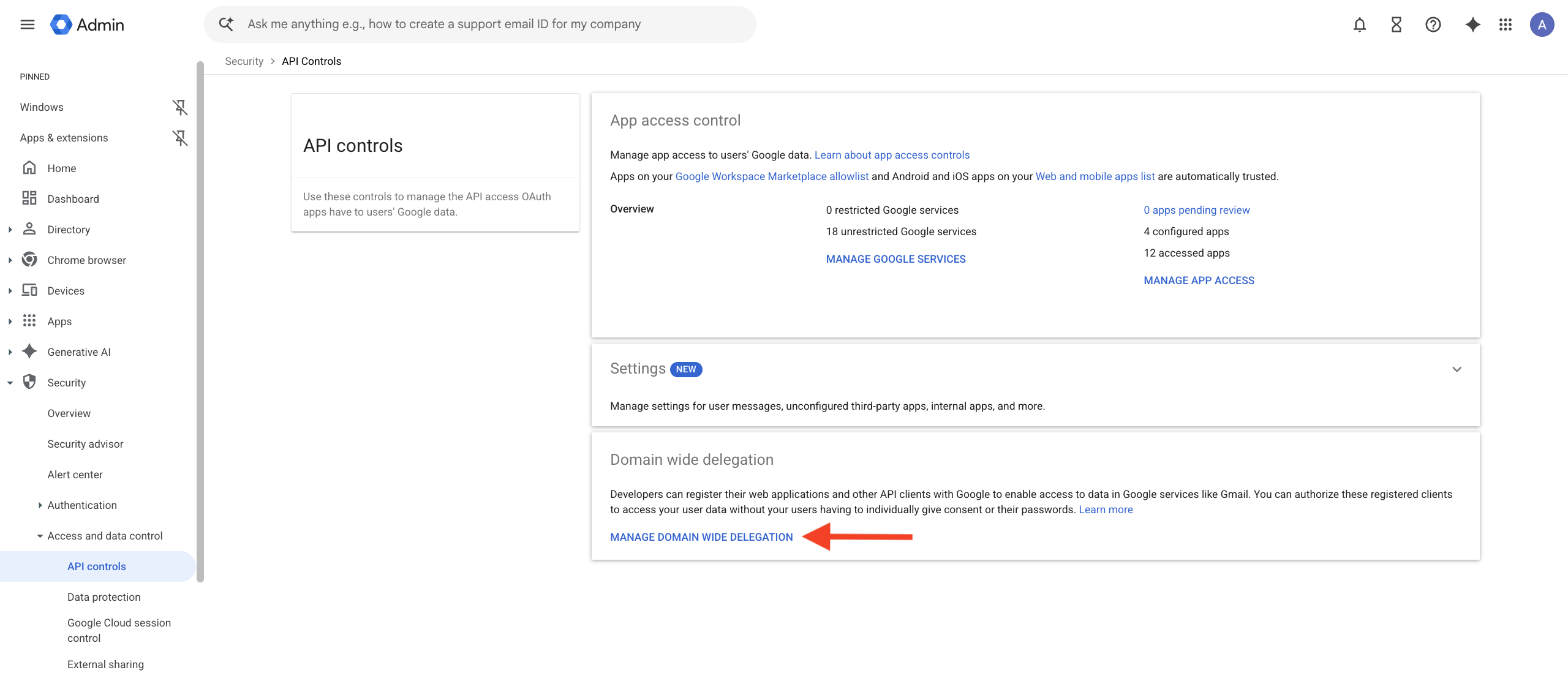The height and width of the screenshot is (681, 1568).
Task: Expand the Authentication submenu arrow
Action: pos(40,505)
